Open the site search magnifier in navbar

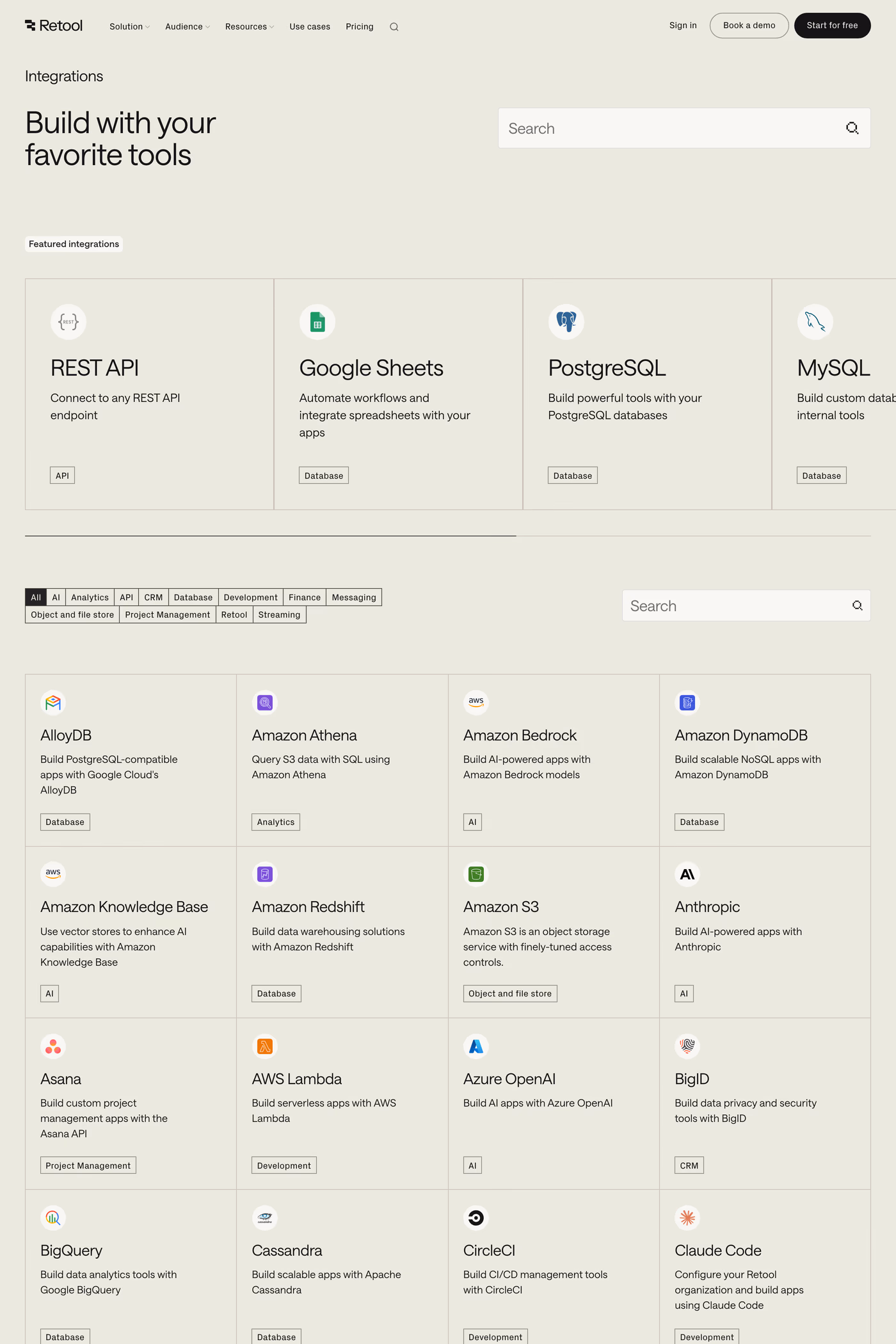(394, 27)
